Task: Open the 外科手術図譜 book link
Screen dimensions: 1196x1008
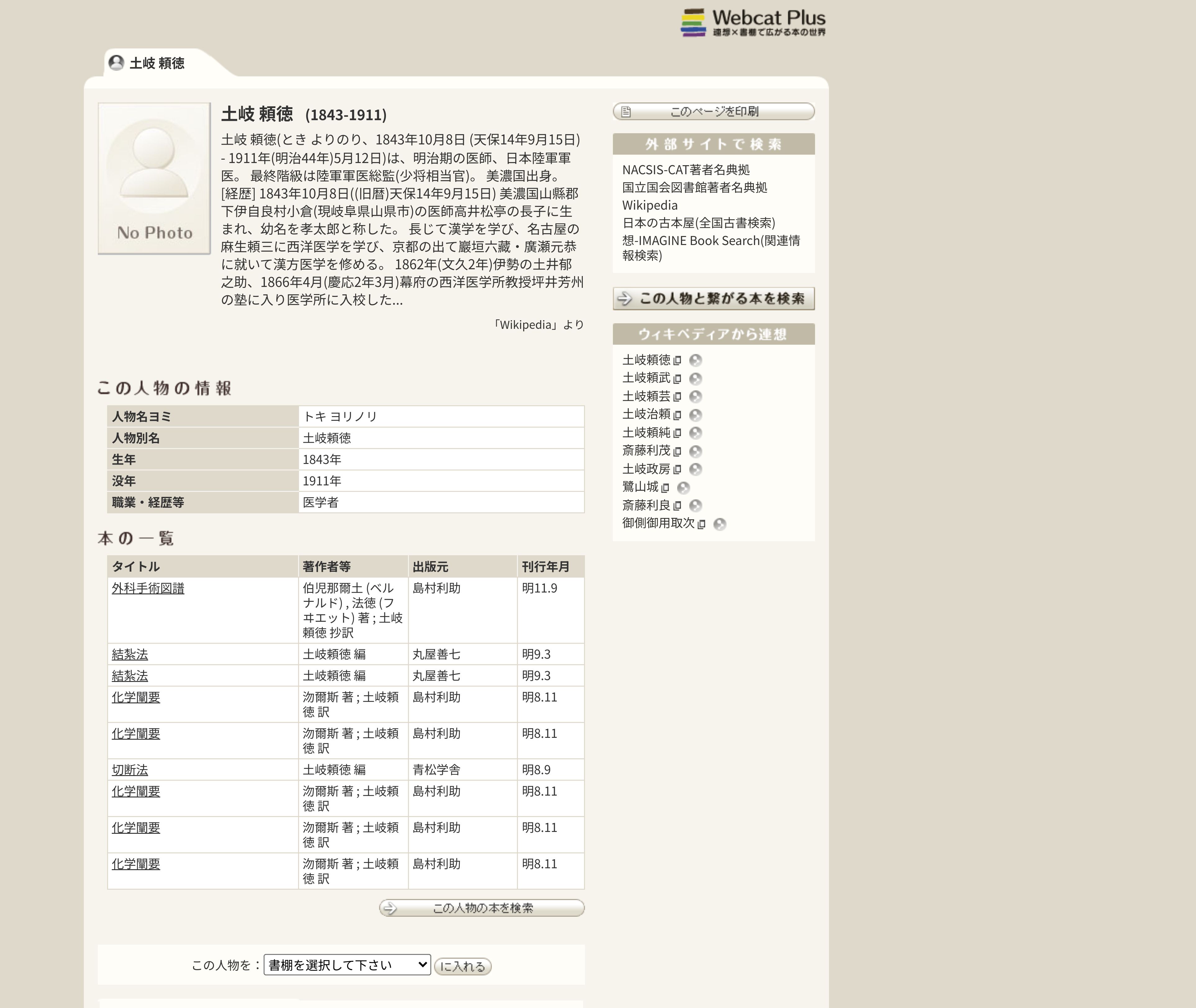Action: (148, 588)
